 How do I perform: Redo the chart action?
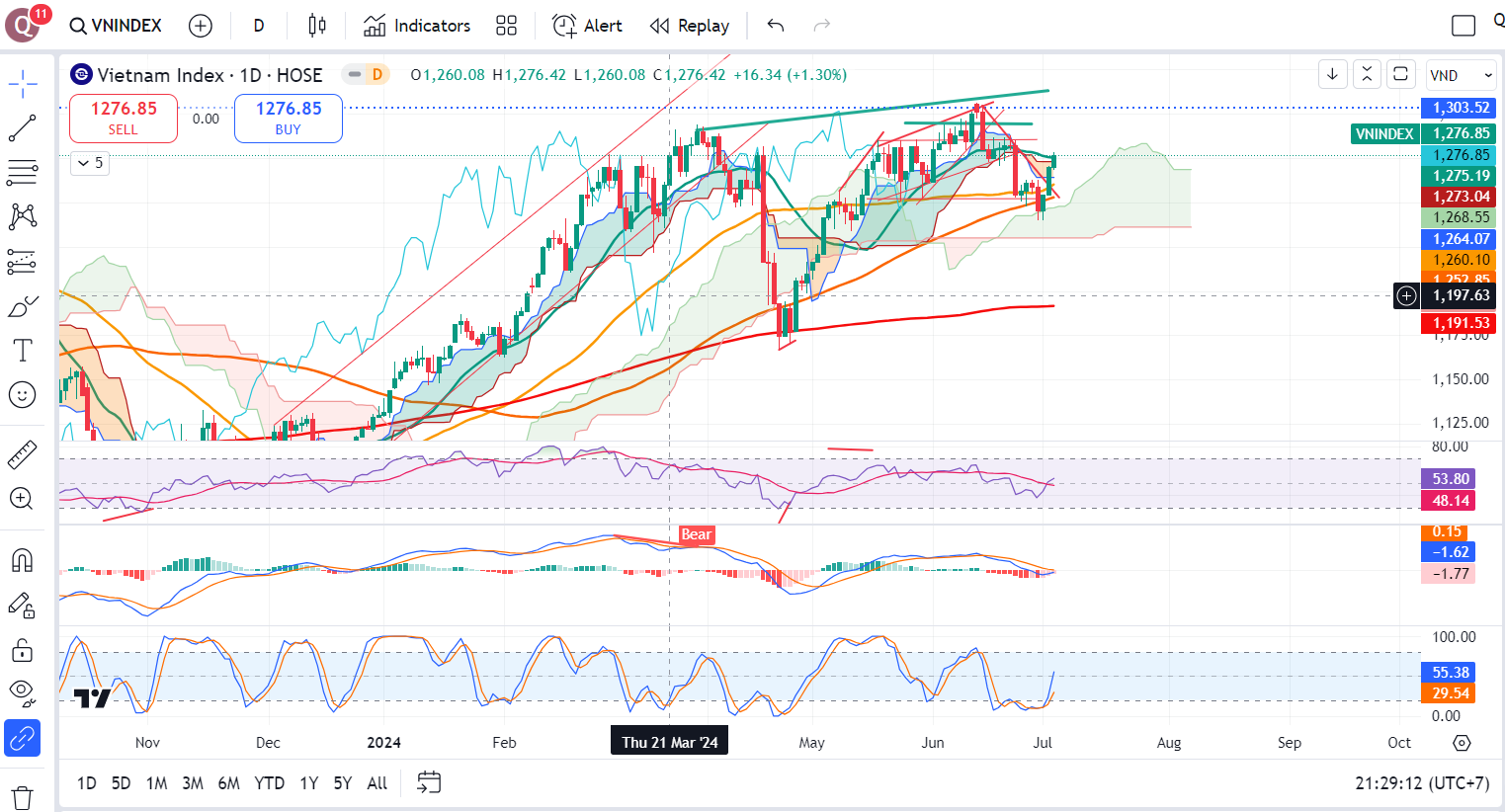(x=821, y=26)
